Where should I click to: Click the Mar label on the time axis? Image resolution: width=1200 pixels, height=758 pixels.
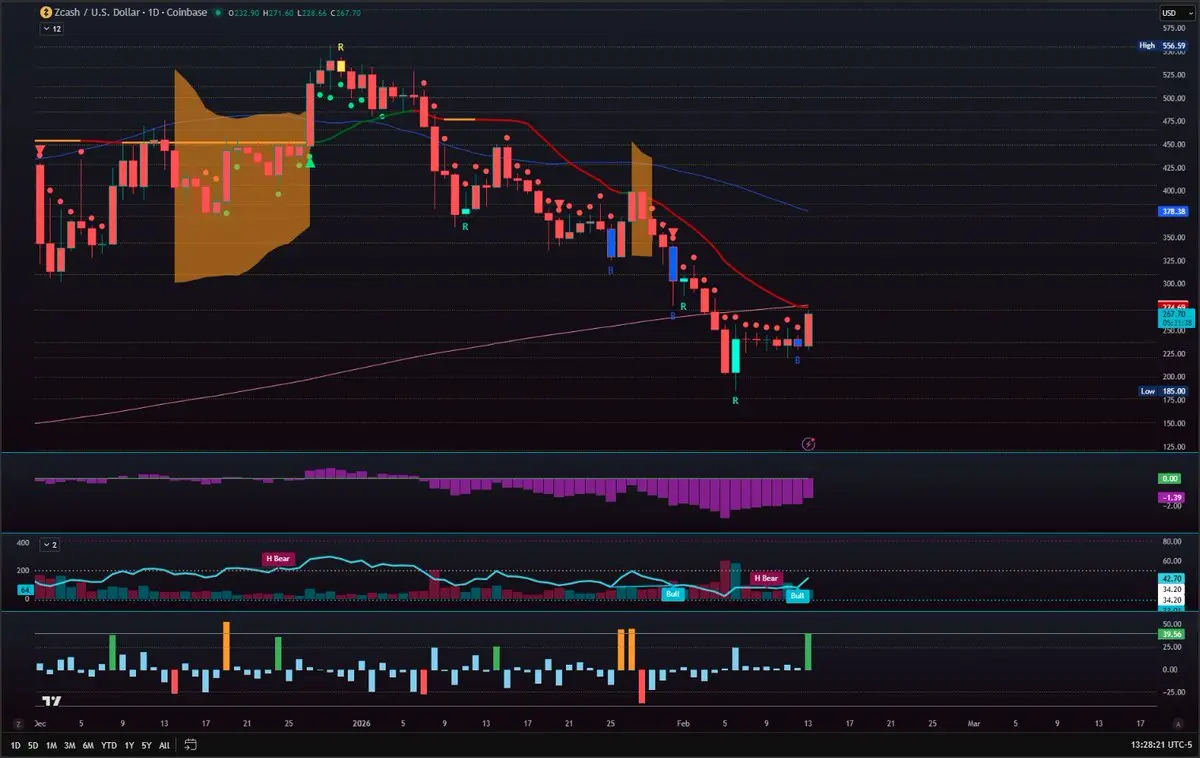(973, 721)
